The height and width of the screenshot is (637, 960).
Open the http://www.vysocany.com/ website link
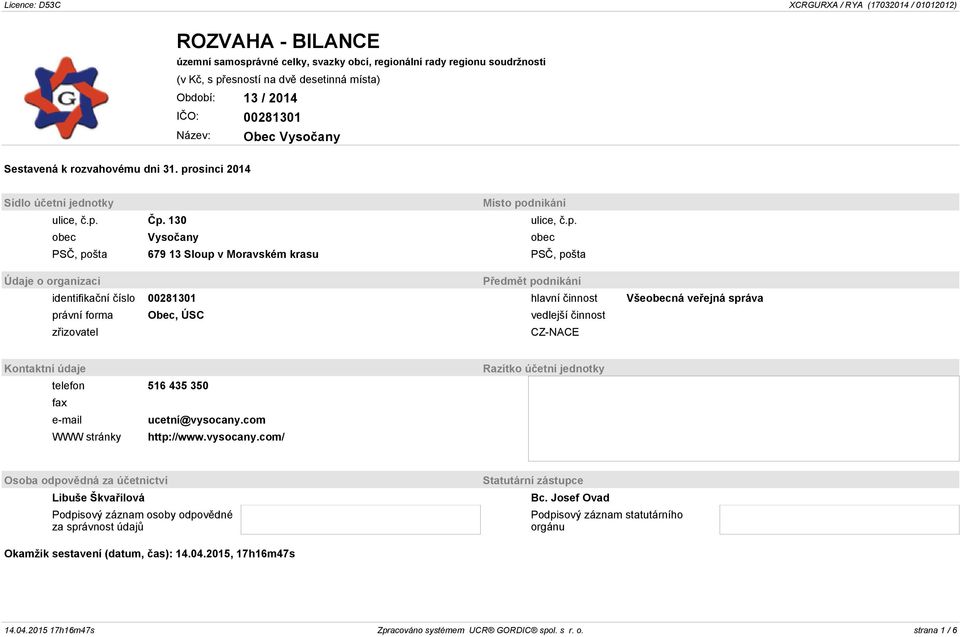[216, 437]
